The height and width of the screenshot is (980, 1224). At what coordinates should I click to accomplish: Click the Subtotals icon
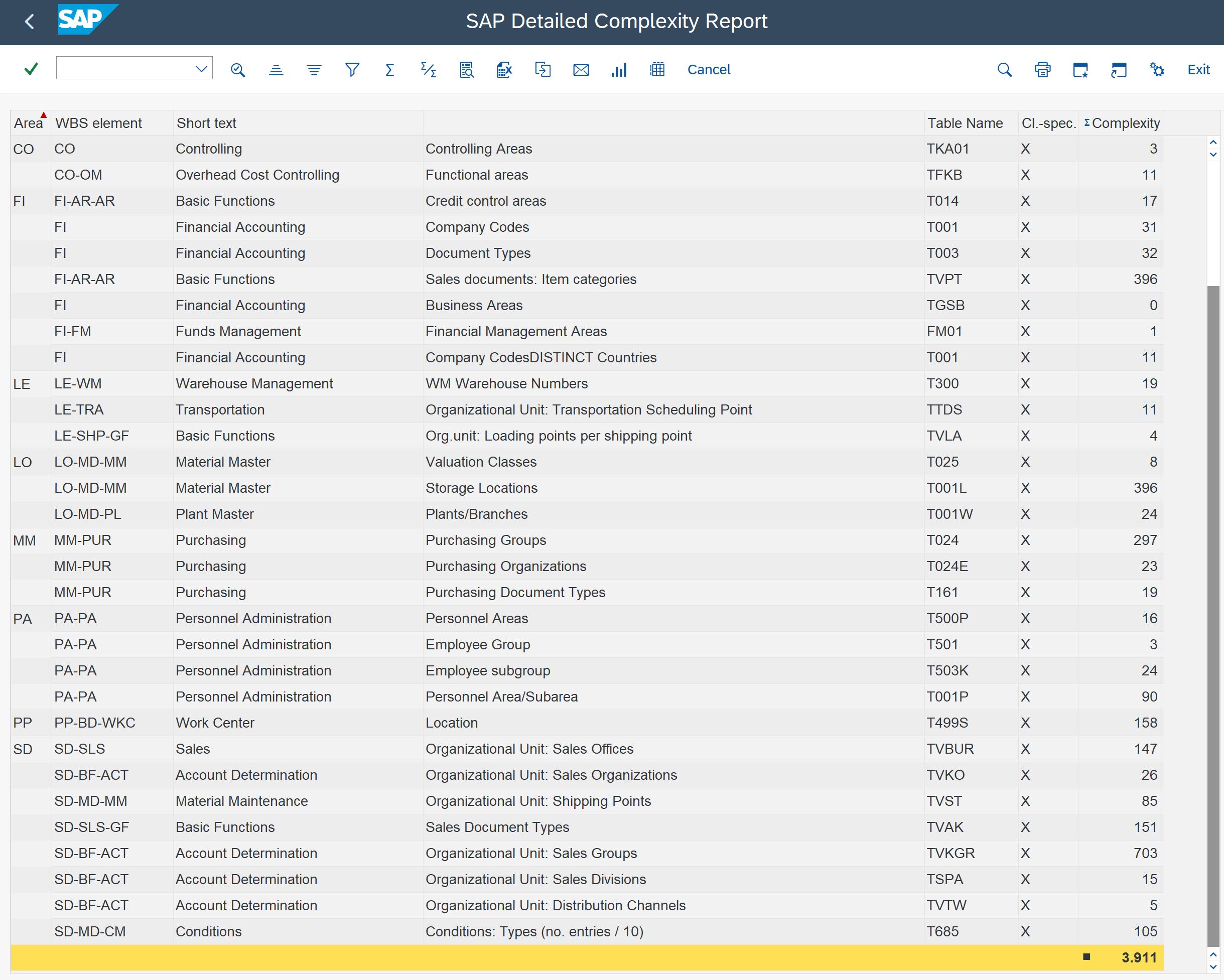(428, 70)
